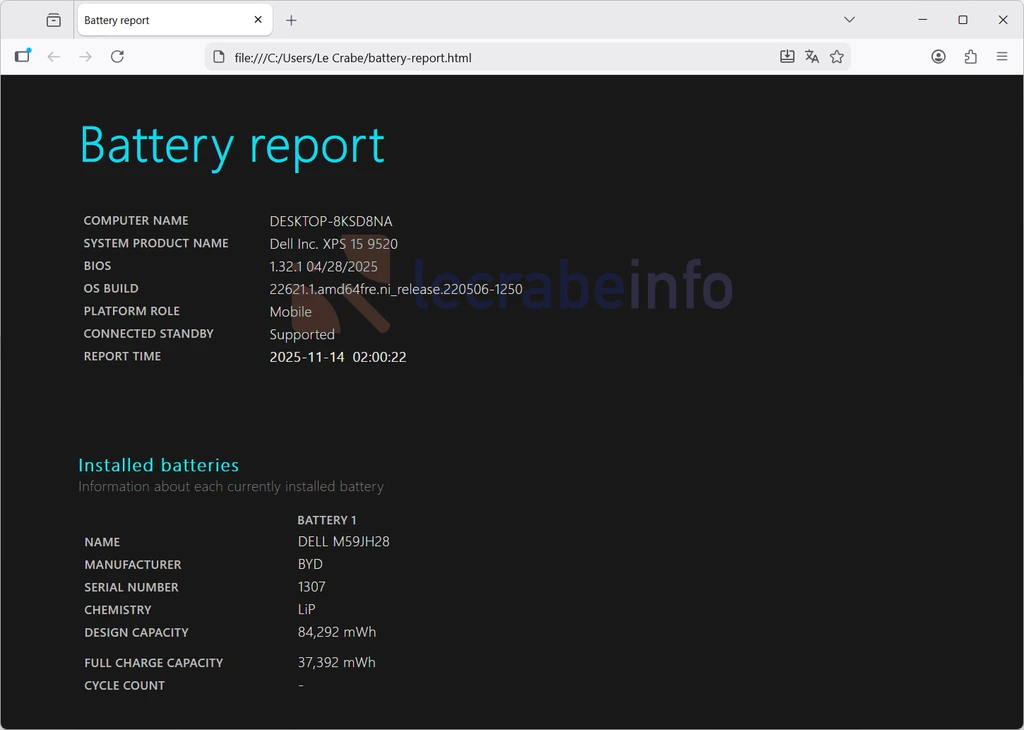Open the hamburger application menu

tap(1002, 57)
